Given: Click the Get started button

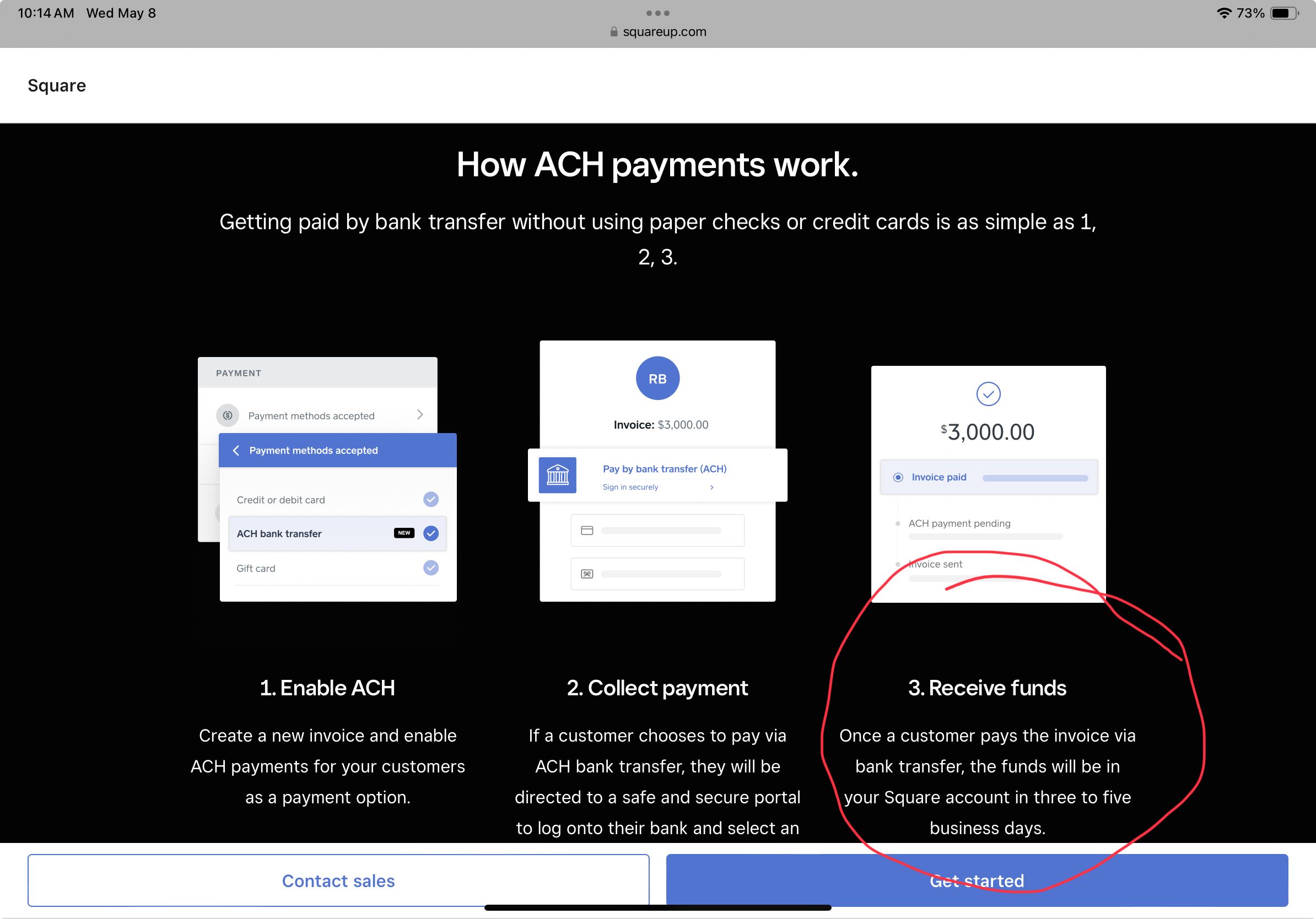Looking at the screenshot, I should (x=976, y=880).
